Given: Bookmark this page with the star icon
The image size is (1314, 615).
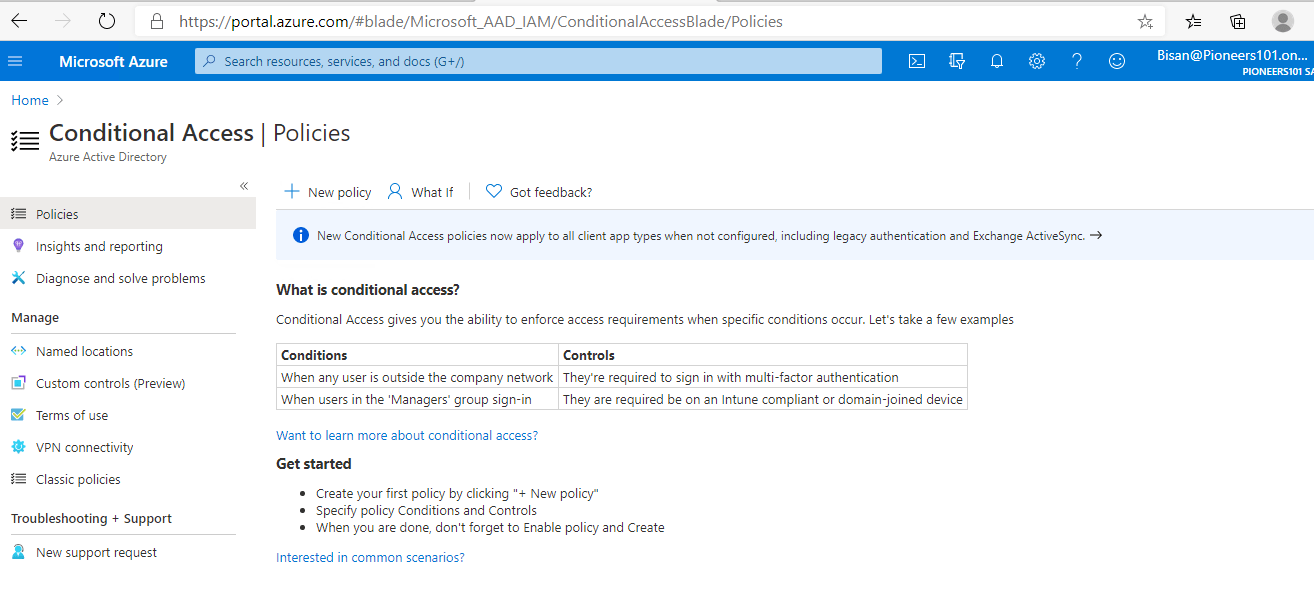Looking at the screenshot, I should 1145,21.
